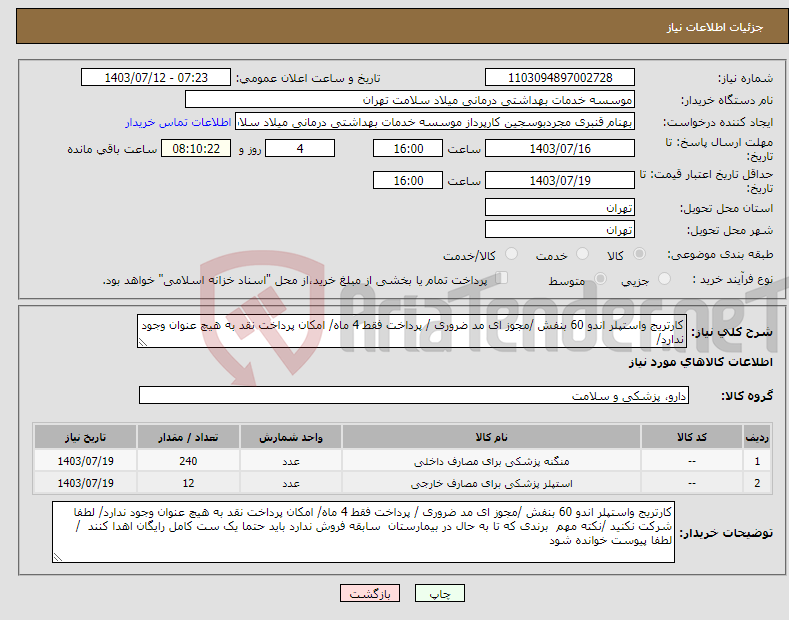Click the توضیحات خریدار notes textarea
The height and width of the screenshot is (620, 789).
[x=363, y=532]
